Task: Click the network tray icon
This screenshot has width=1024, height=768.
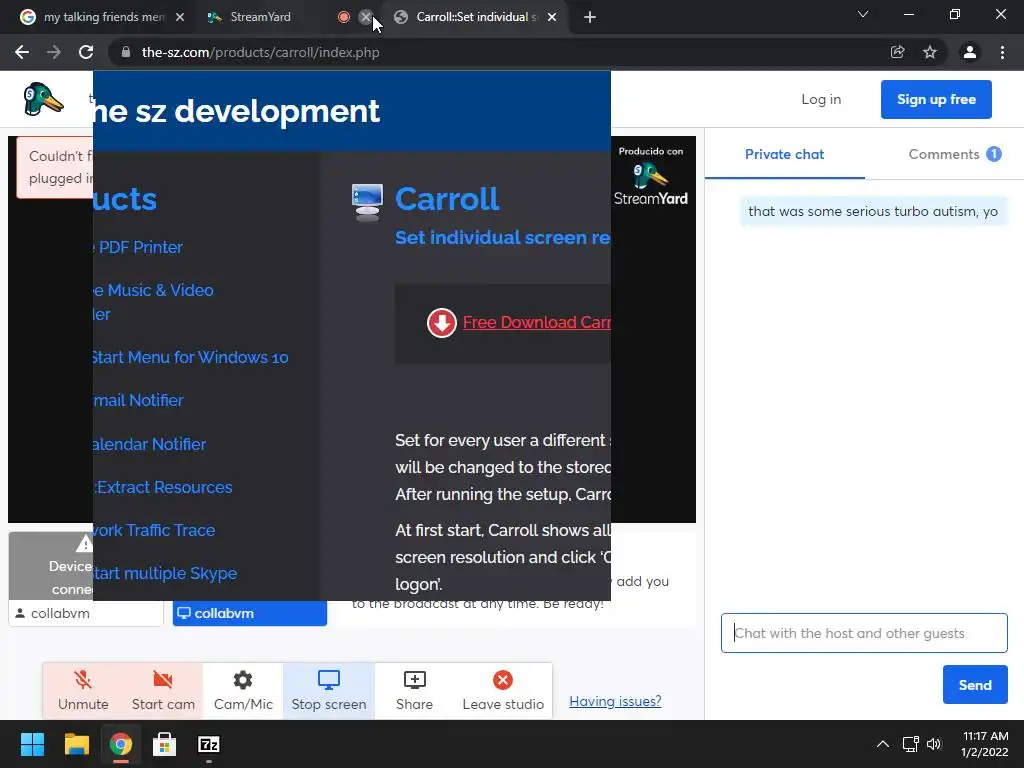Action: pyautogui.click(x=910, y=744)
